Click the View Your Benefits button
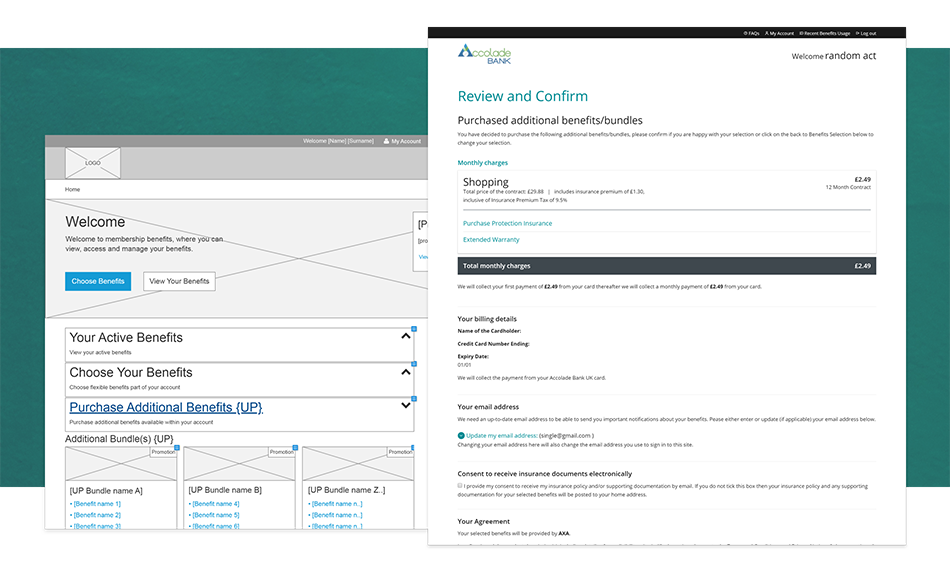Screen dimensions: 950x578 pyautogui.click(x=179, y=281)
